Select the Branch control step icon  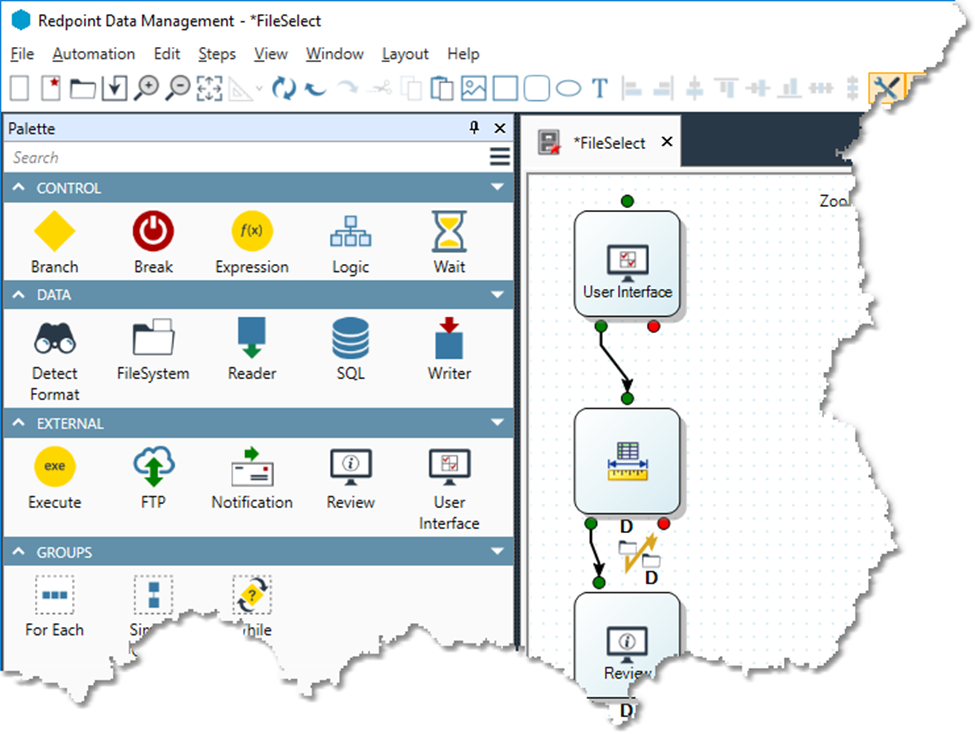54,232
